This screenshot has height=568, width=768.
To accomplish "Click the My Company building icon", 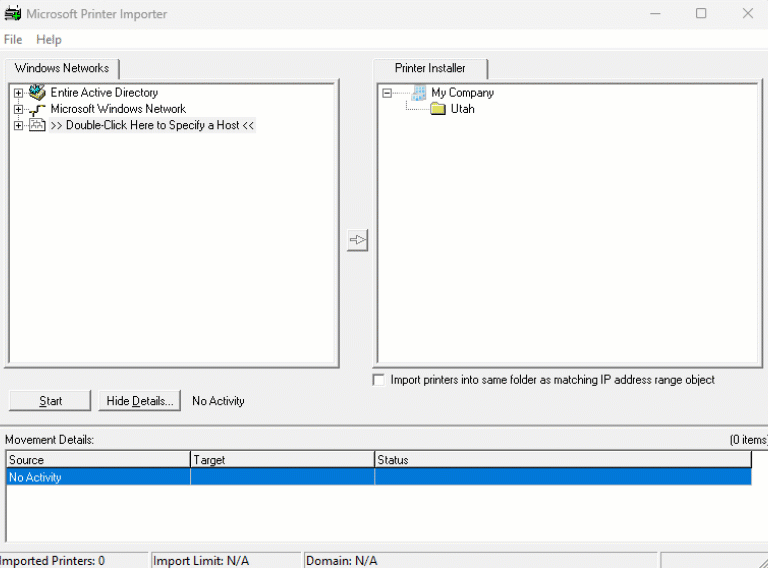I will [419, 93].
